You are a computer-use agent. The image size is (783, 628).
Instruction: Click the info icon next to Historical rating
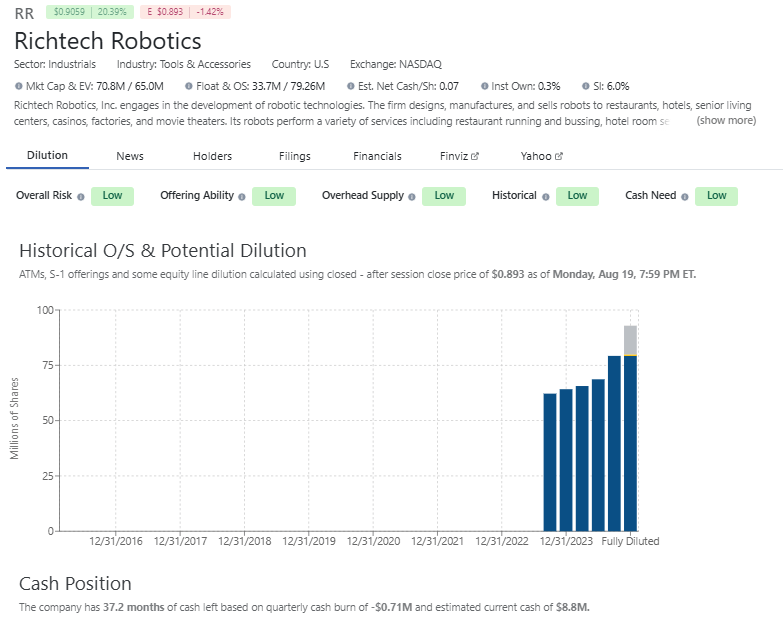click(546, 197)
